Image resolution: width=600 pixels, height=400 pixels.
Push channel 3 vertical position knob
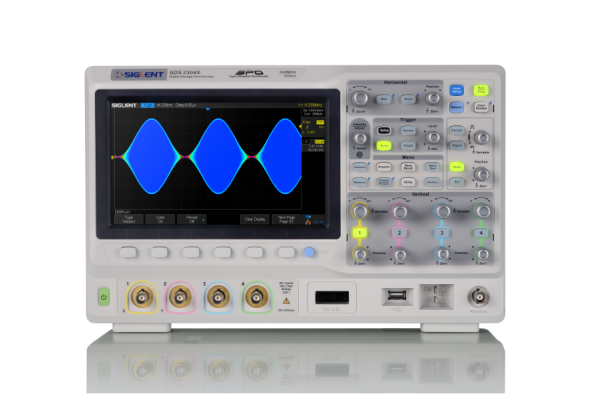point(443,253)
